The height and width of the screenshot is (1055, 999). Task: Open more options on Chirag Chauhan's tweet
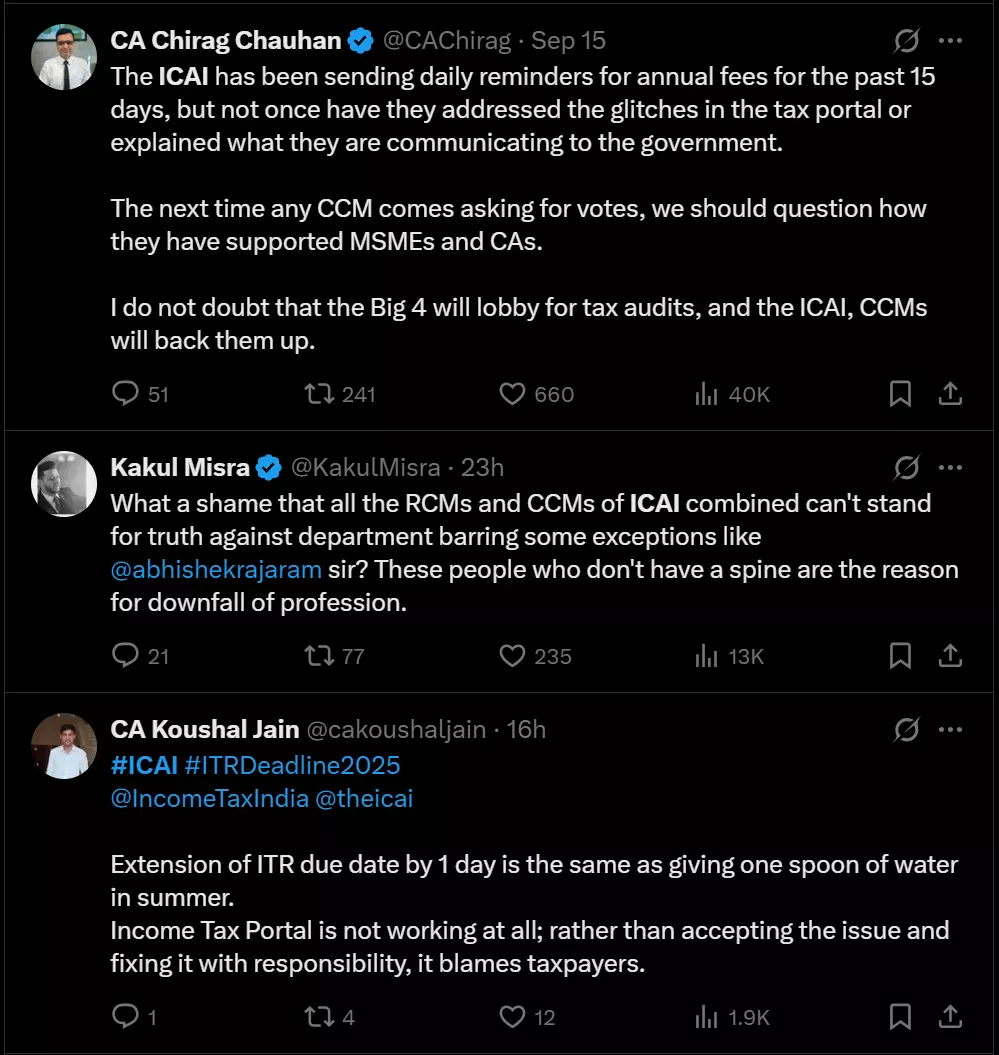pyautogui.click(x=950, y=41)
